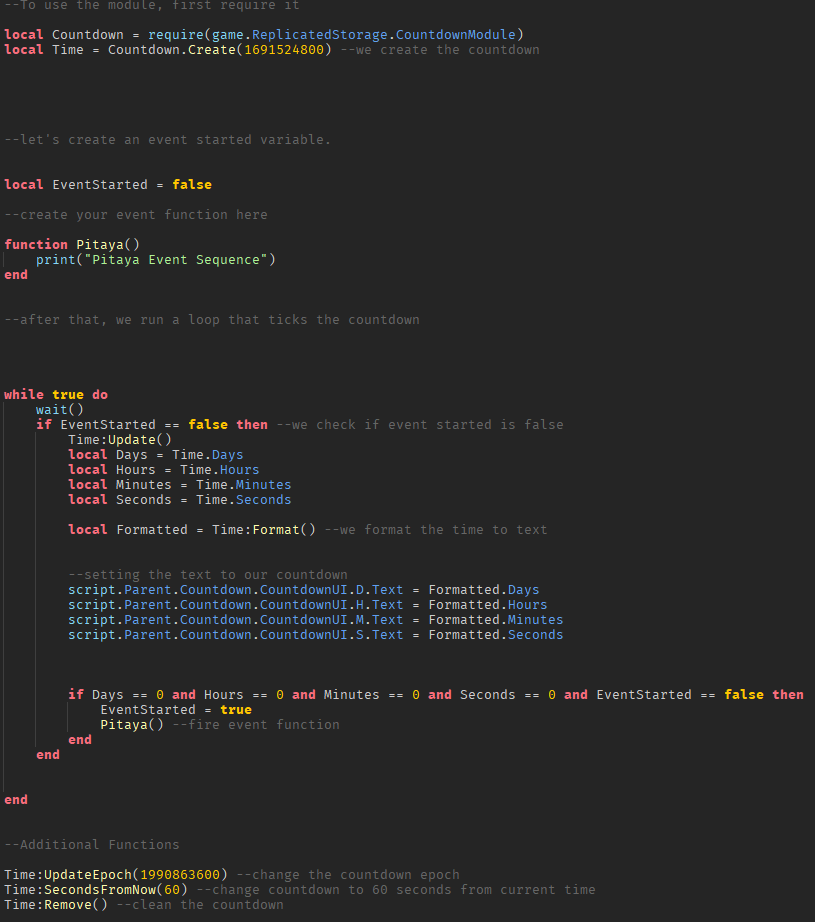This screenshot has width=815, height=922.
Task: Click the comment "--setting the text to our countdown"
Action: pyautogui.click(x=208, y=574)
